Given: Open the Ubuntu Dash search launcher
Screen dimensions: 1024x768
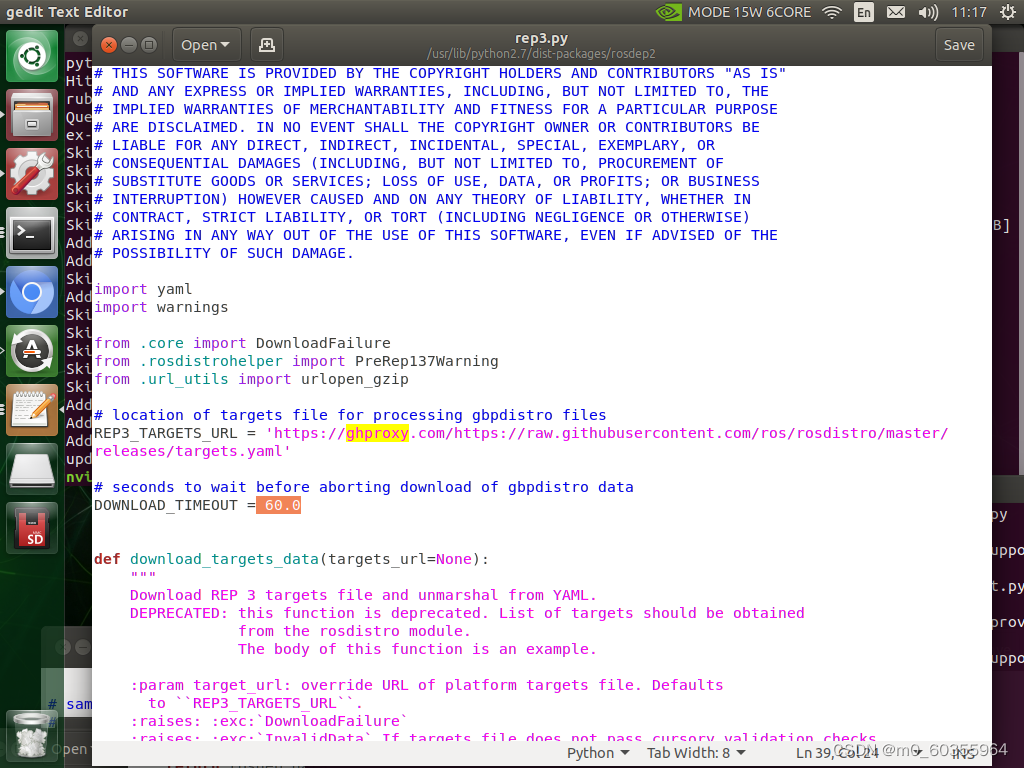Looking at the screenshot, I should [x=31, y=56].
